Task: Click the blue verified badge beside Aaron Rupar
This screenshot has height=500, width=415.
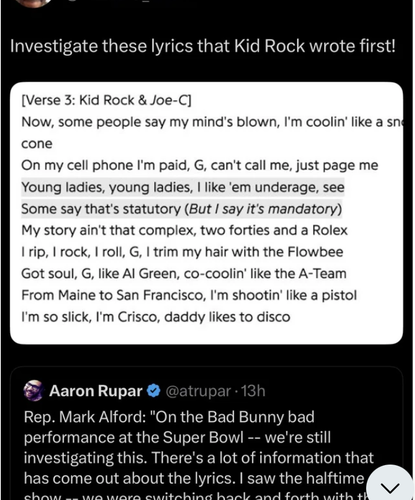Action: (154, 391)
